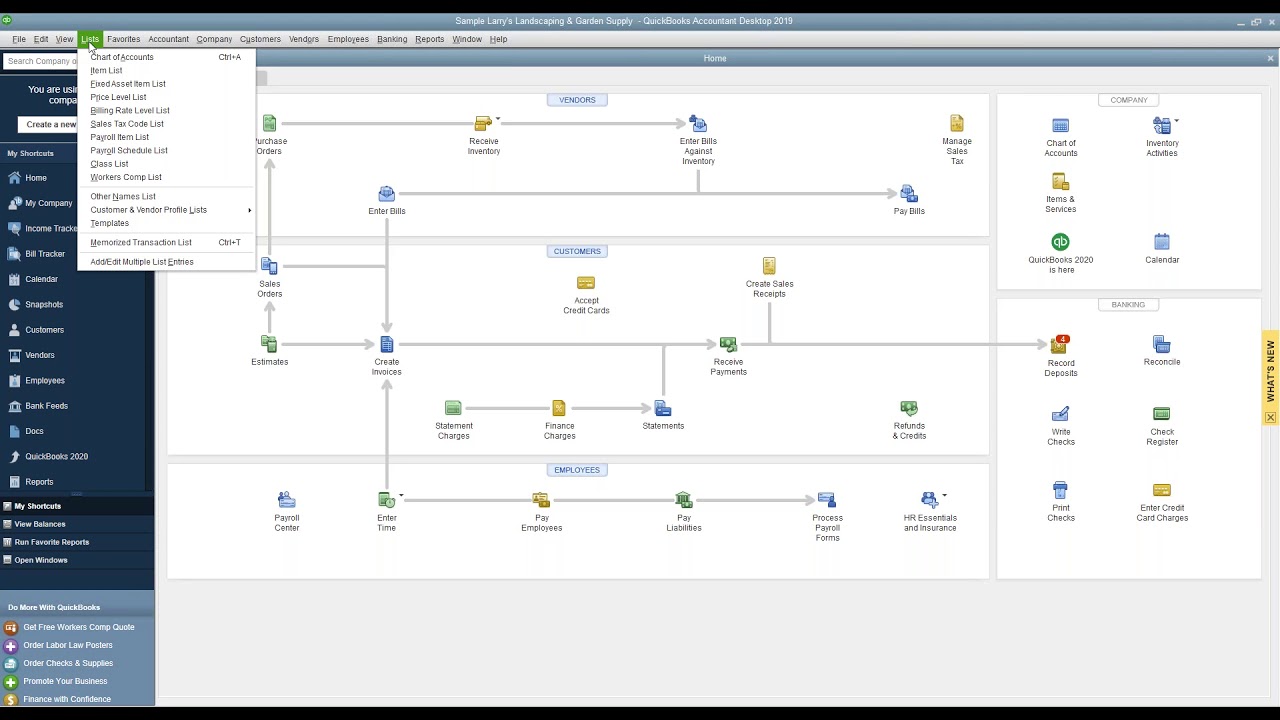Screen dimensions: 1280x720
Task: Click the Statements icon
Action: [x=662, y=409]
